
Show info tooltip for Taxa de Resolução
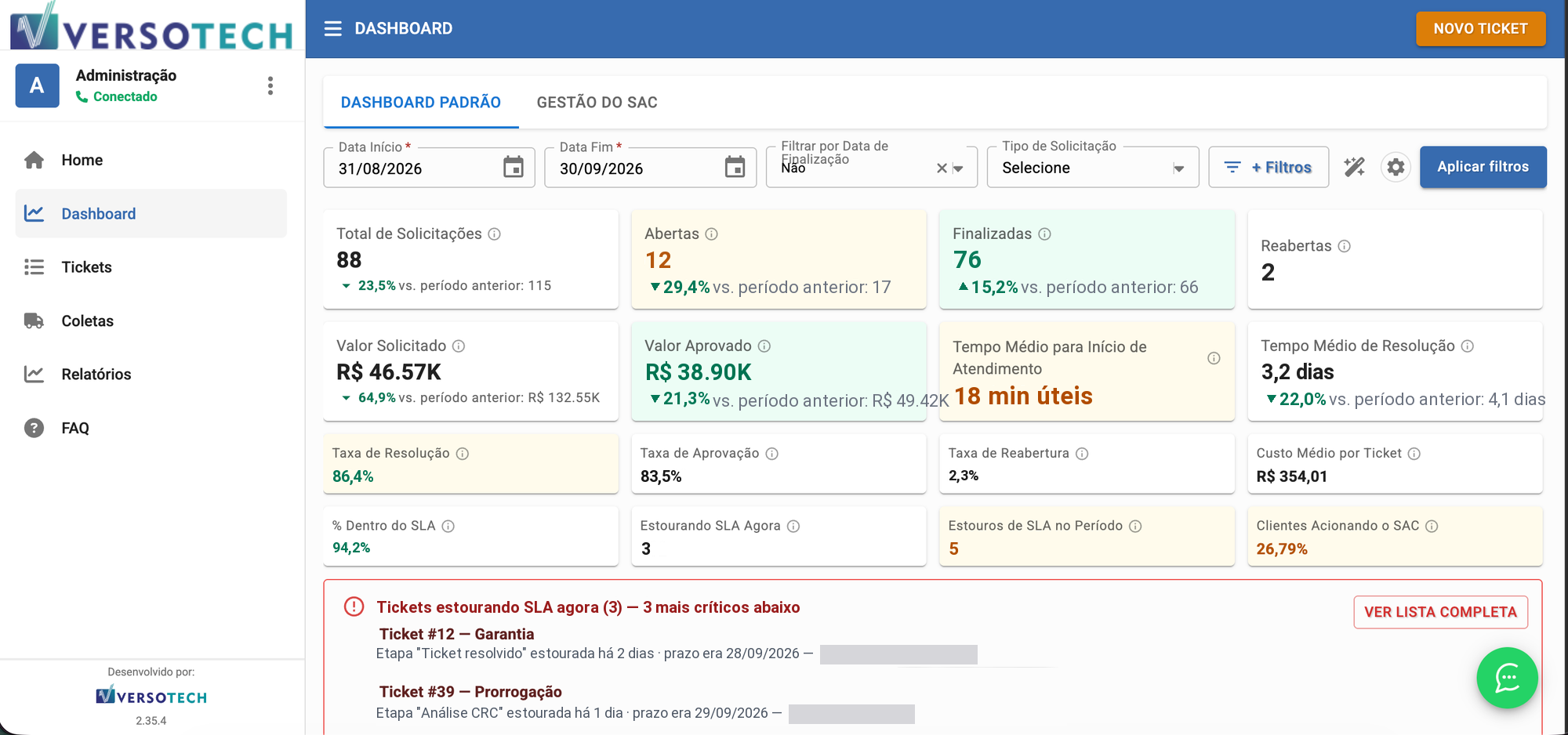coord(463,454)
